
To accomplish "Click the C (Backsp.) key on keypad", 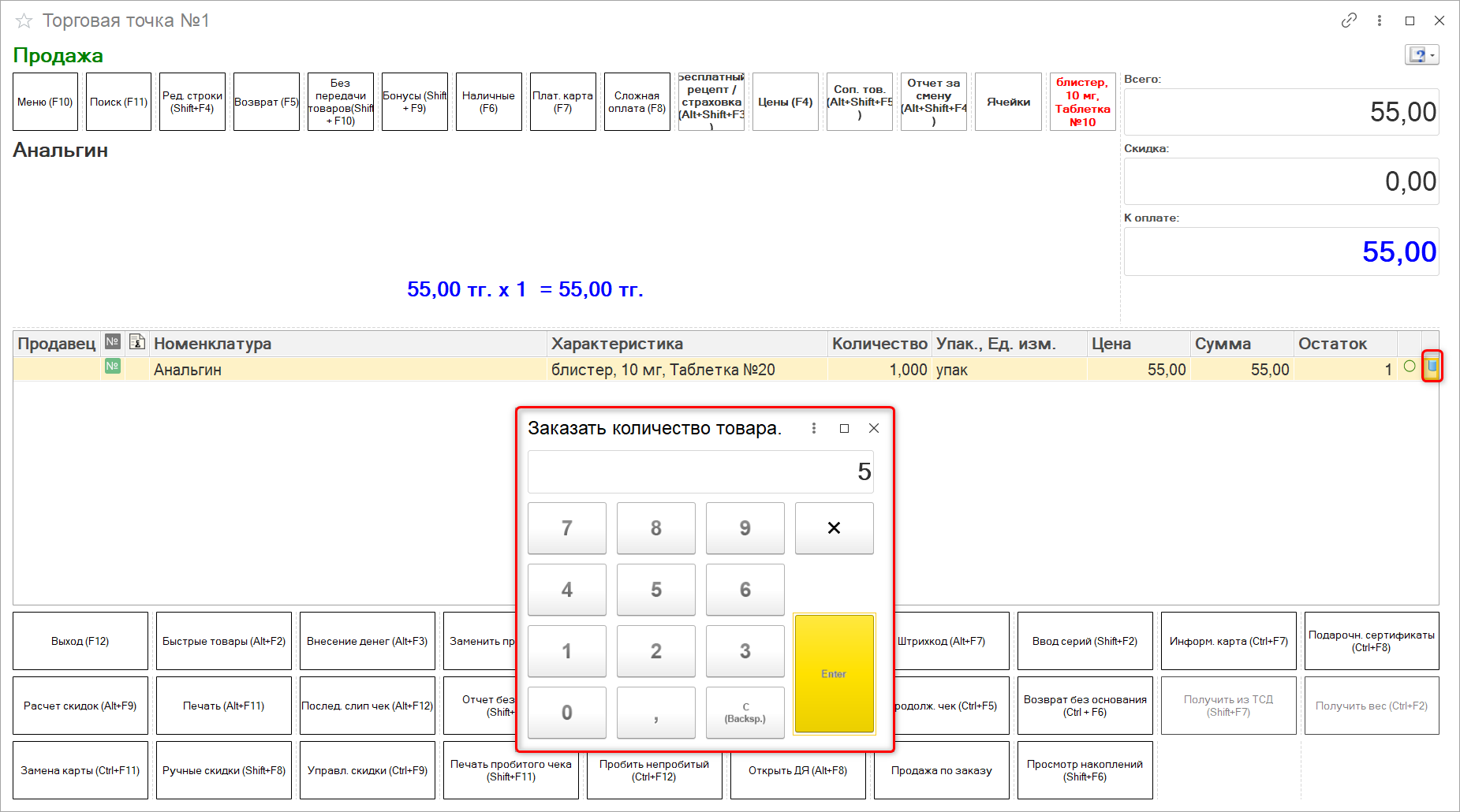I will tap(745, 713).
